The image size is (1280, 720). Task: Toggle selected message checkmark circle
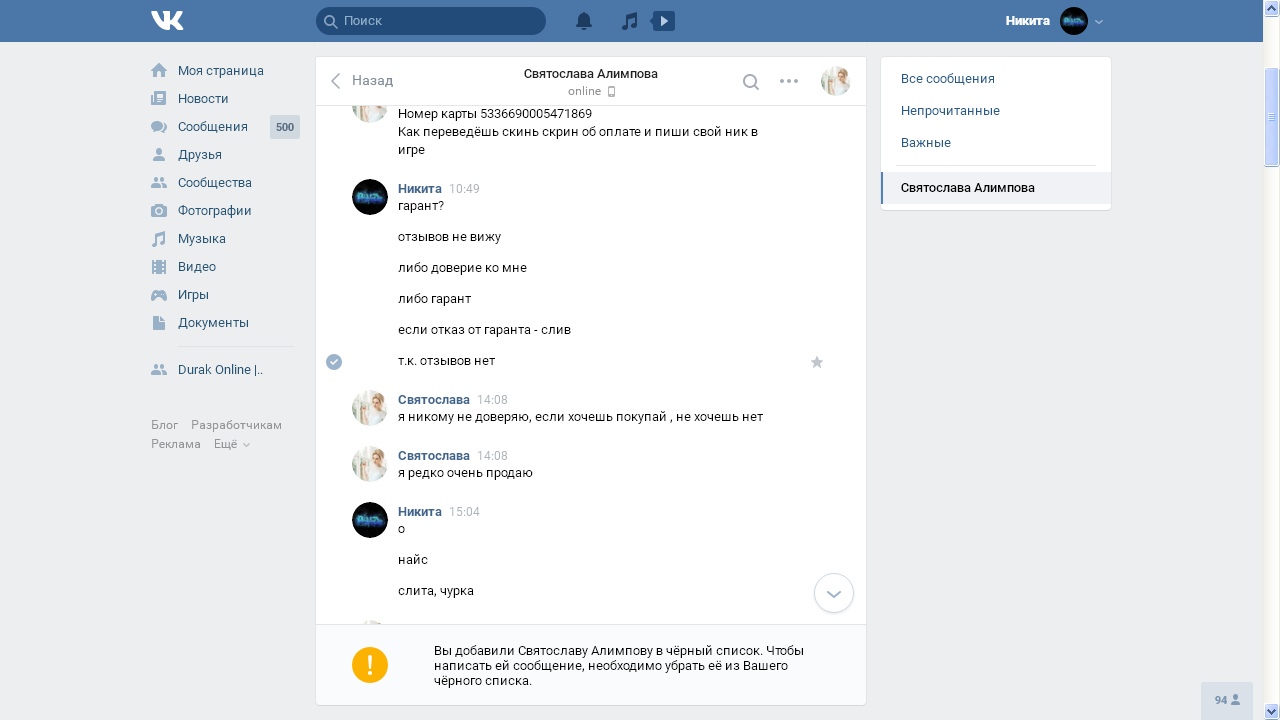coord(334,362)
